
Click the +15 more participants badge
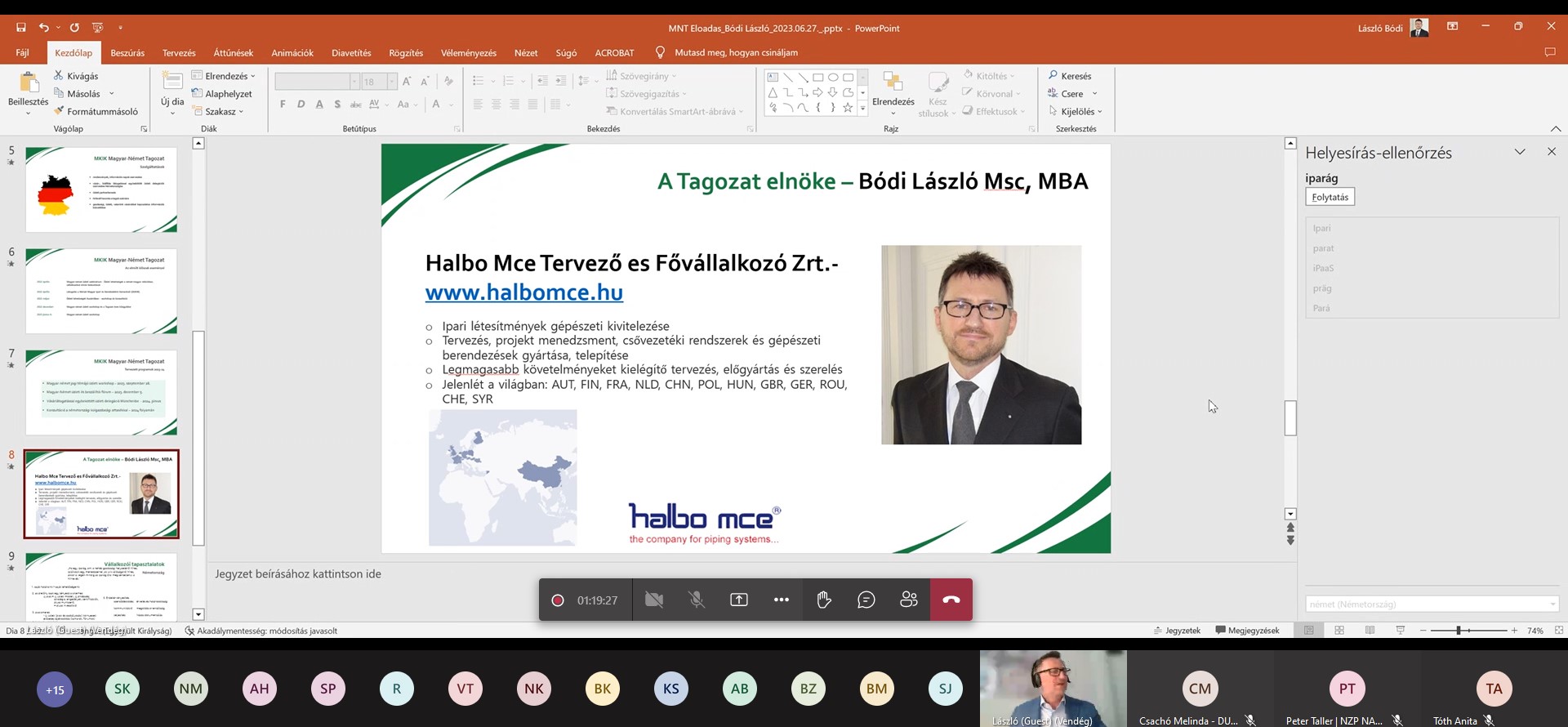pos(55,689)
